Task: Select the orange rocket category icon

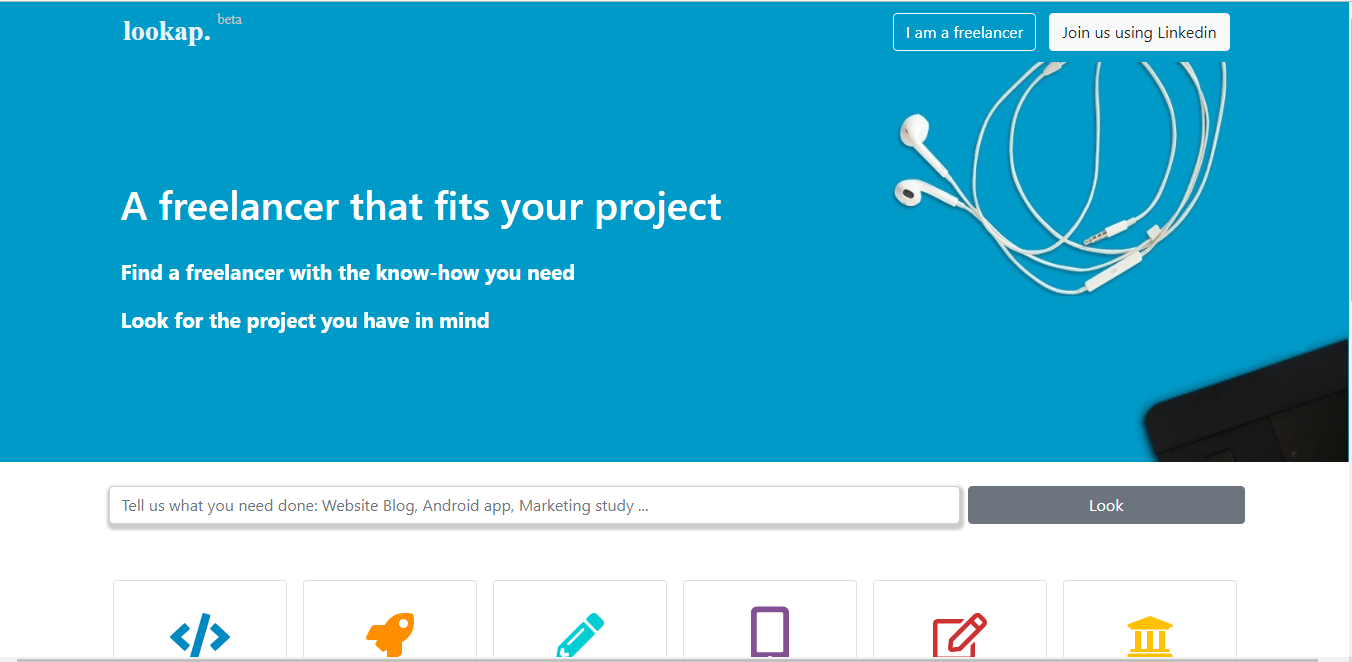Action: click(390, 635)
